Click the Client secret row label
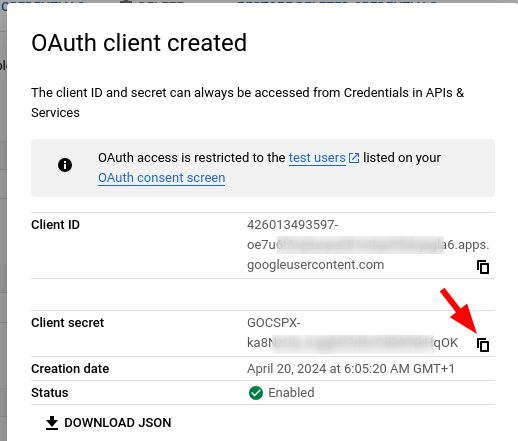Screen dimensions: 518x441 coord(68,323)
